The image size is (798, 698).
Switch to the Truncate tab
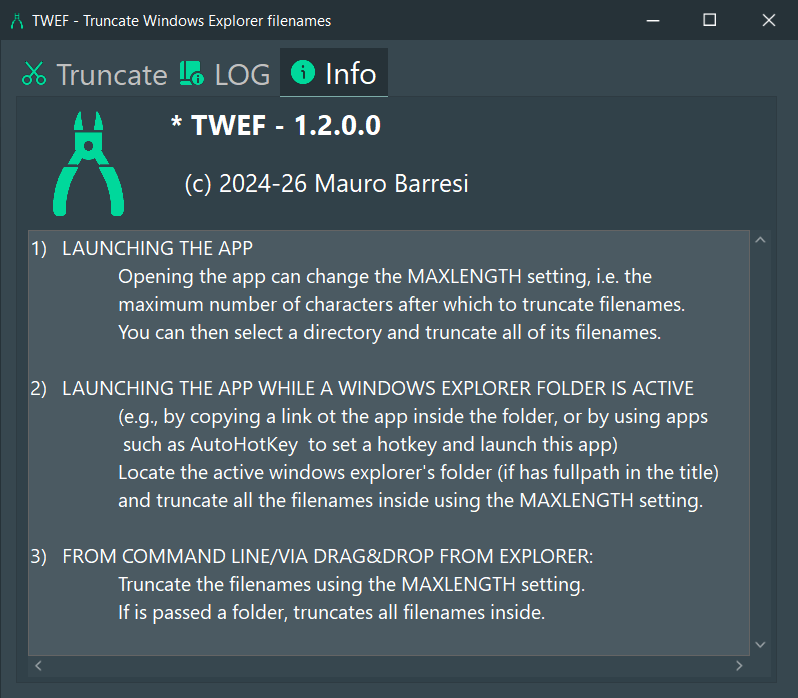[x=94, y=74]
